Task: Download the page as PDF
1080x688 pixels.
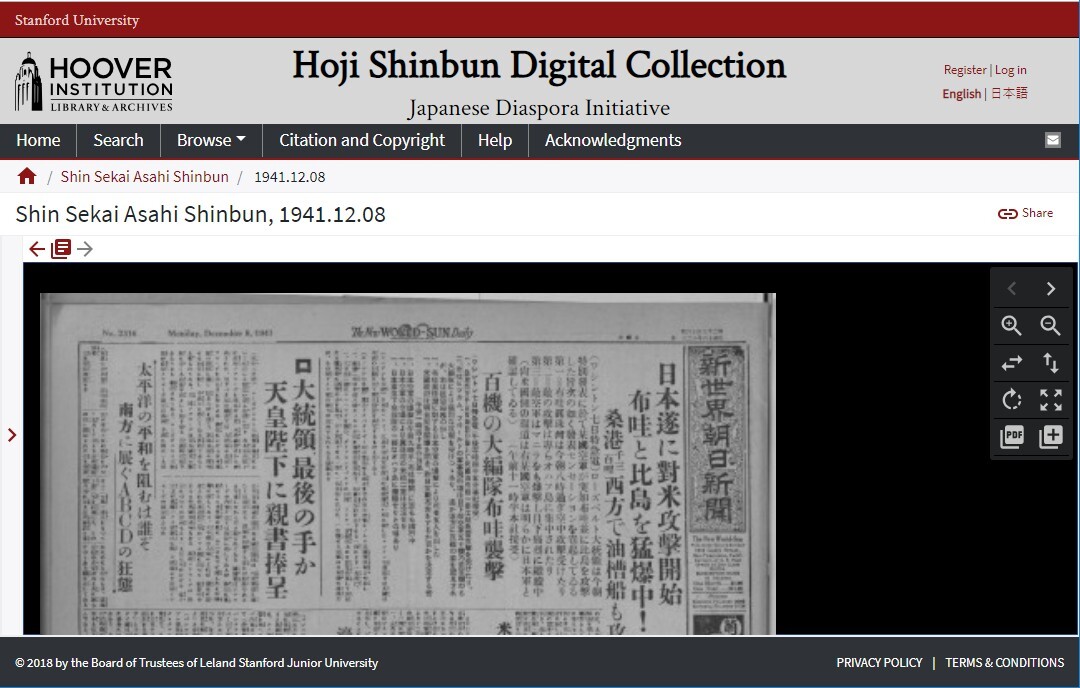Action: pyautogui.click(x=1011, y=437)
